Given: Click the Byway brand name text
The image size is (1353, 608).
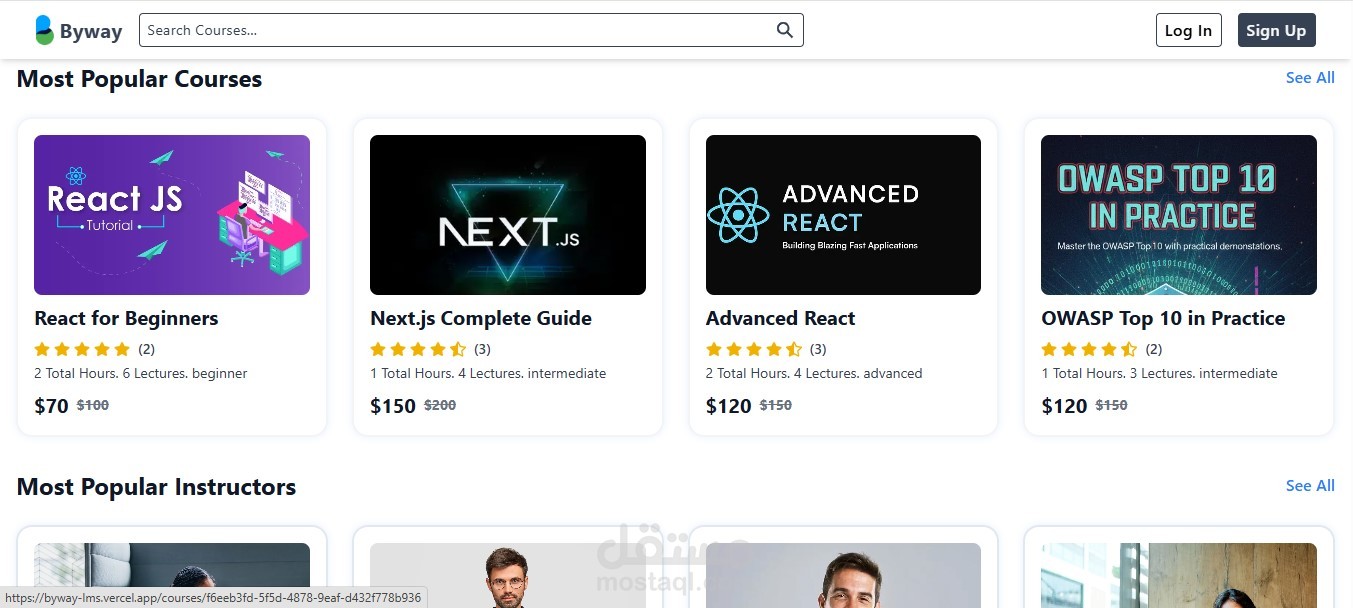Looking at the screenshot, I should pos(91,31).
